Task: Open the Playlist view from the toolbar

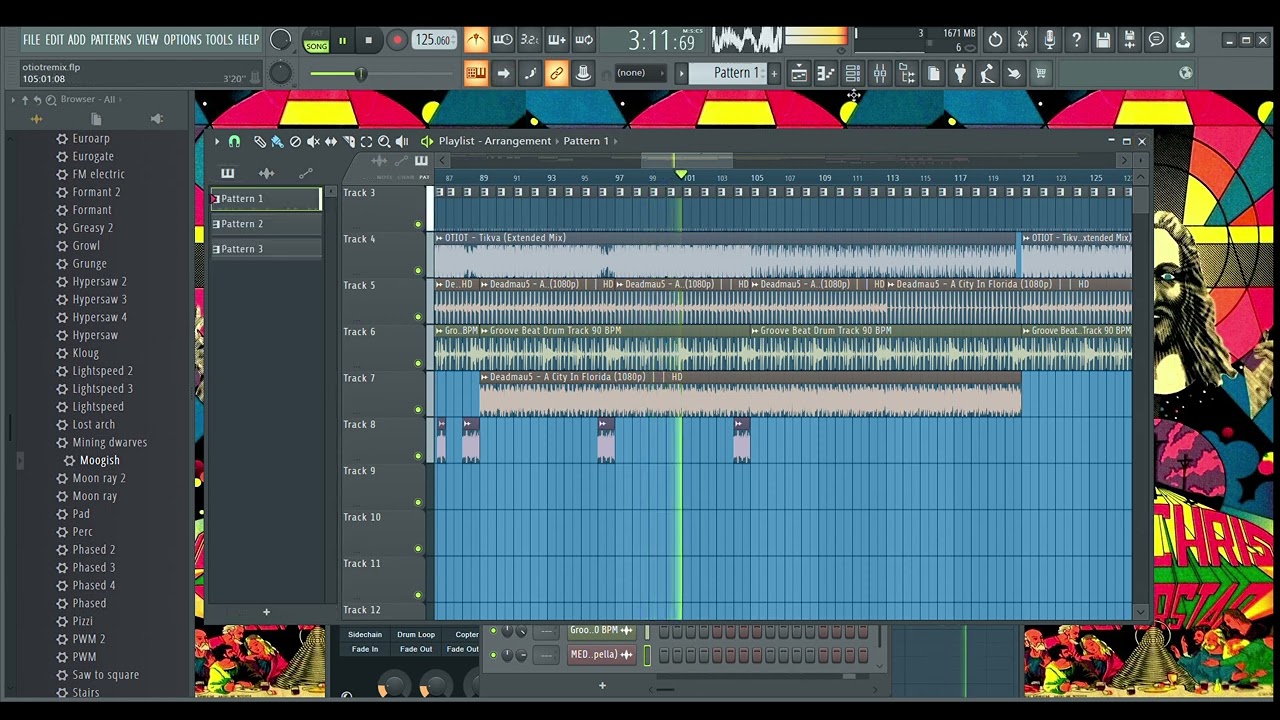Action: coord(799,73)
